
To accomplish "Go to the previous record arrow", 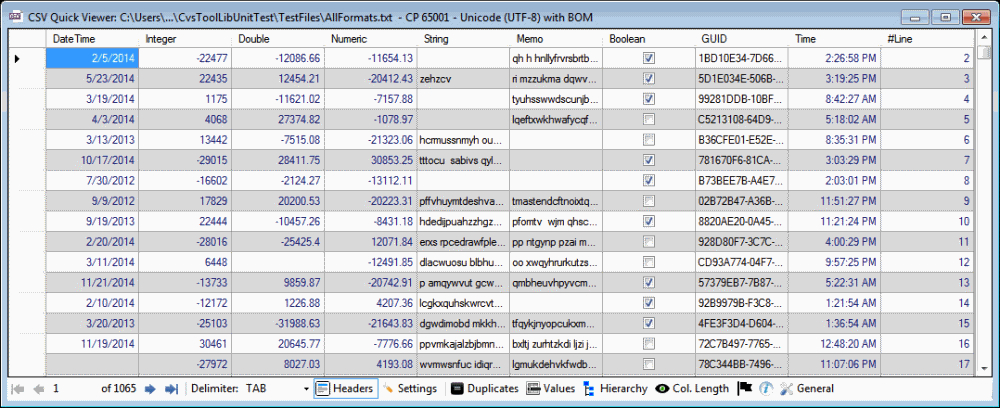I will coord(39,389).
